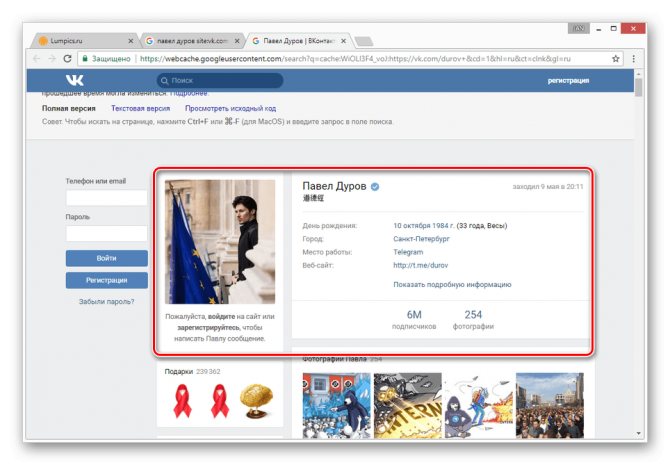Switch to the Lumpics.ru tab
670x465 pixels.
tap(83, 41)
